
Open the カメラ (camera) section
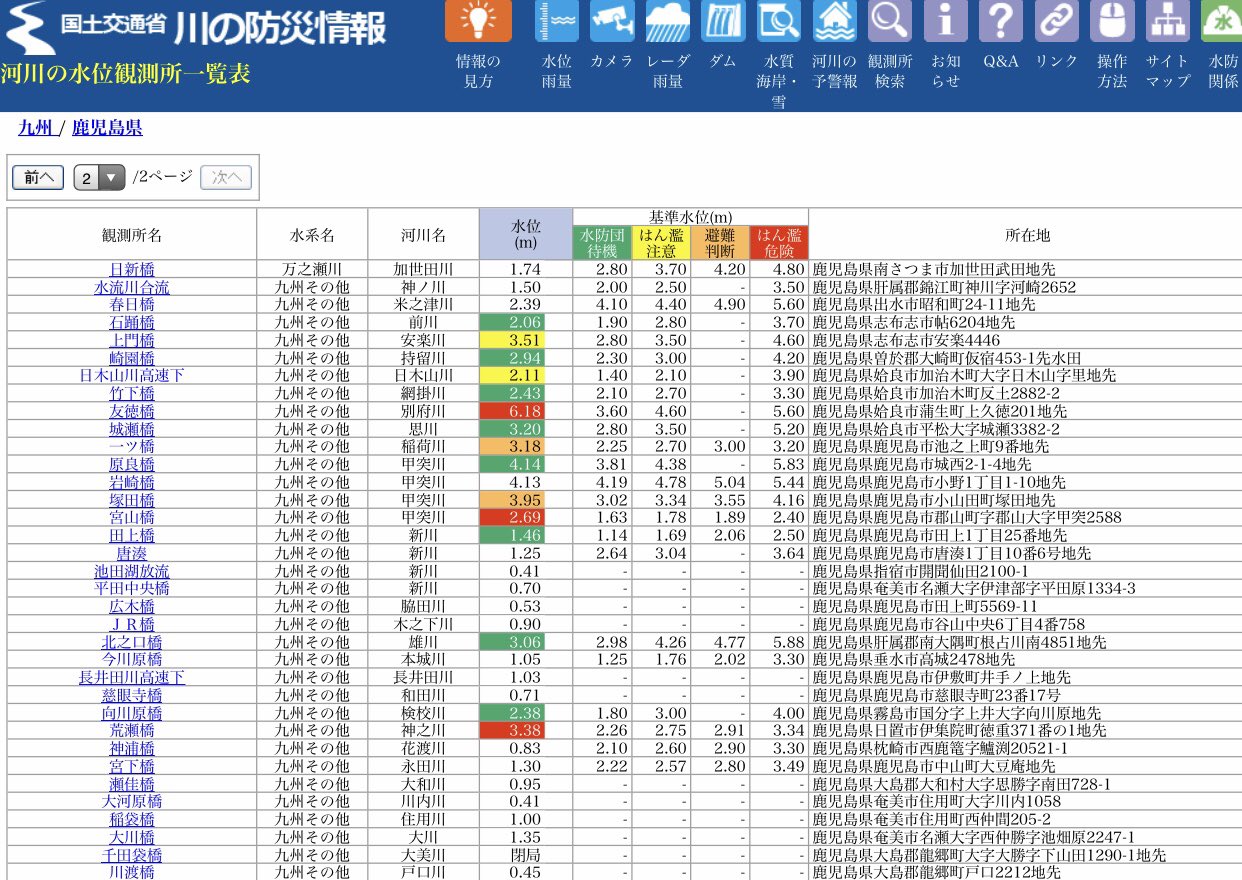coord(610,20)
